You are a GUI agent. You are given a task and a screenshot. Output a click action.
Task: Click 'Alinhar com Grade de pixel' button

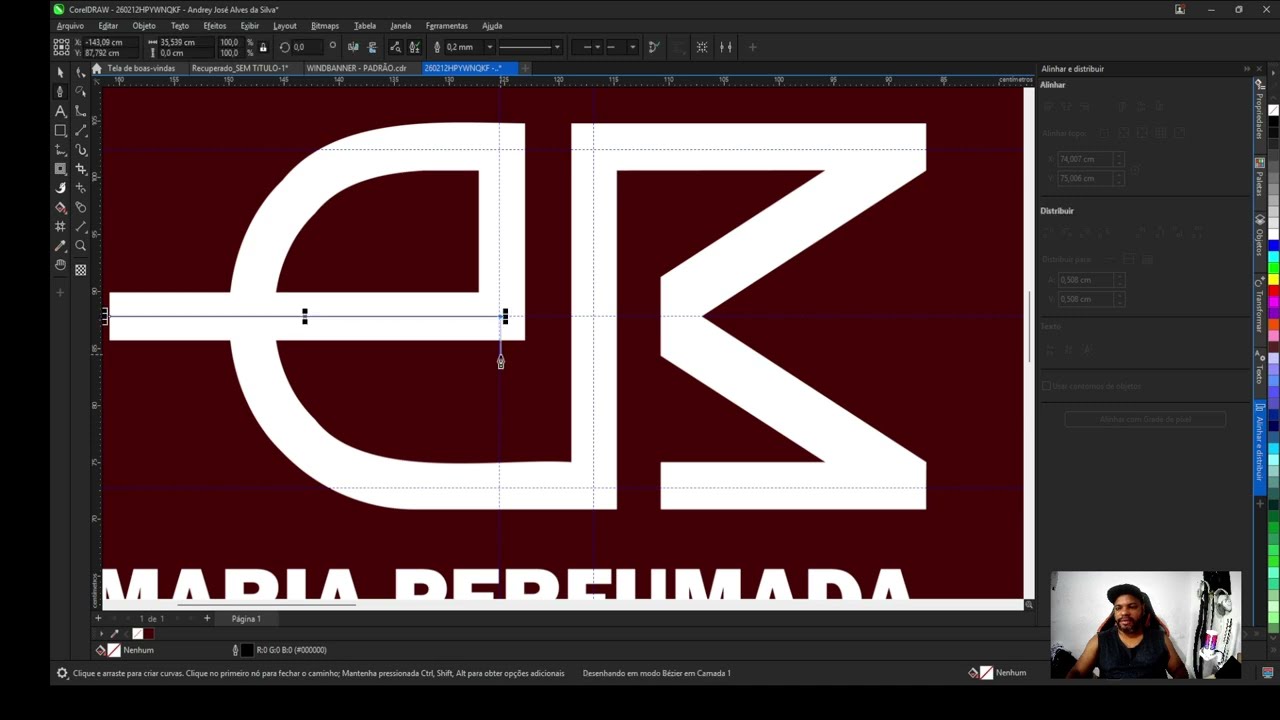(1145, 419)
